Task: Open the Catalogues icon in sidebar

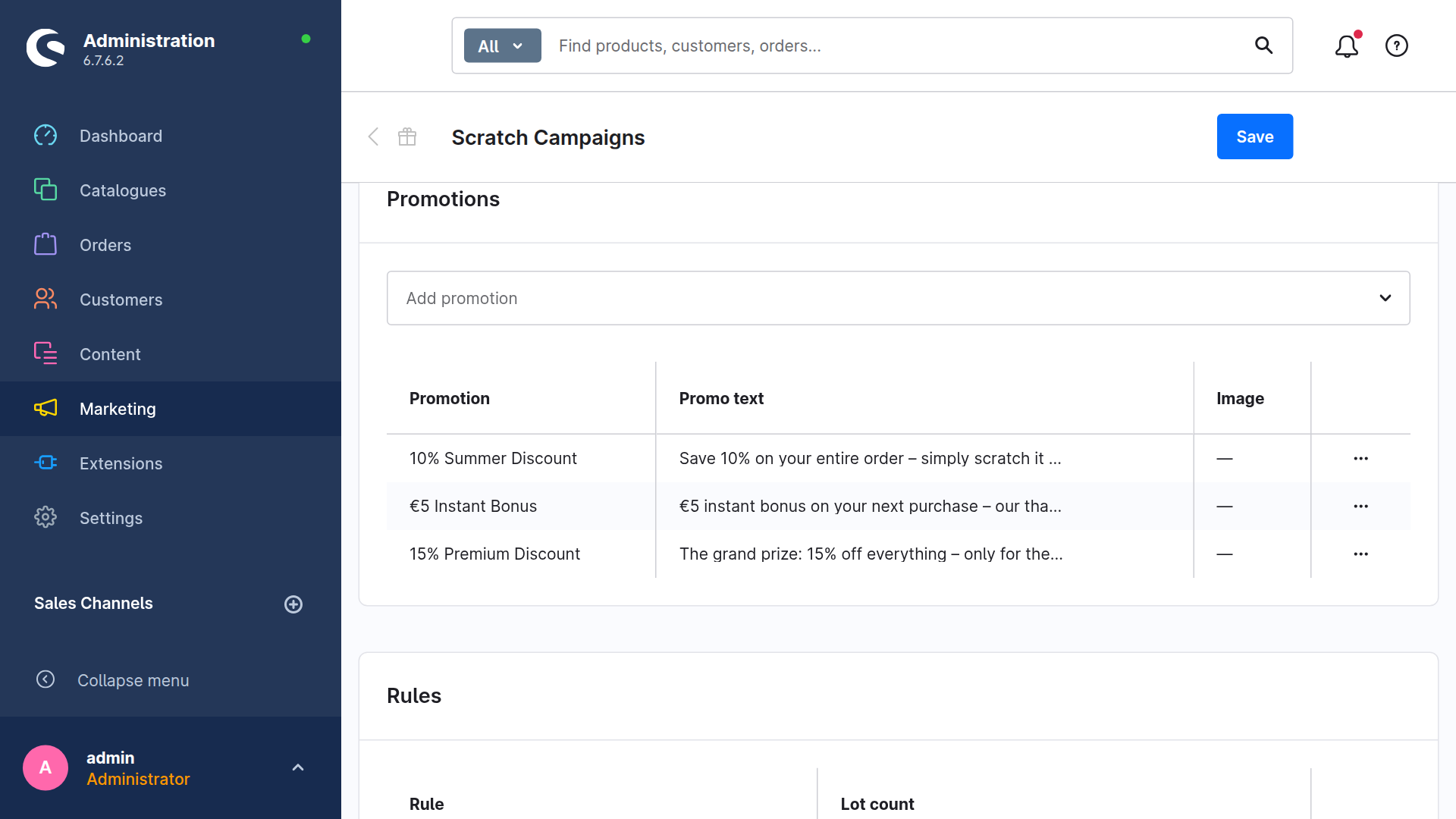Action: (x=45, y=190)
